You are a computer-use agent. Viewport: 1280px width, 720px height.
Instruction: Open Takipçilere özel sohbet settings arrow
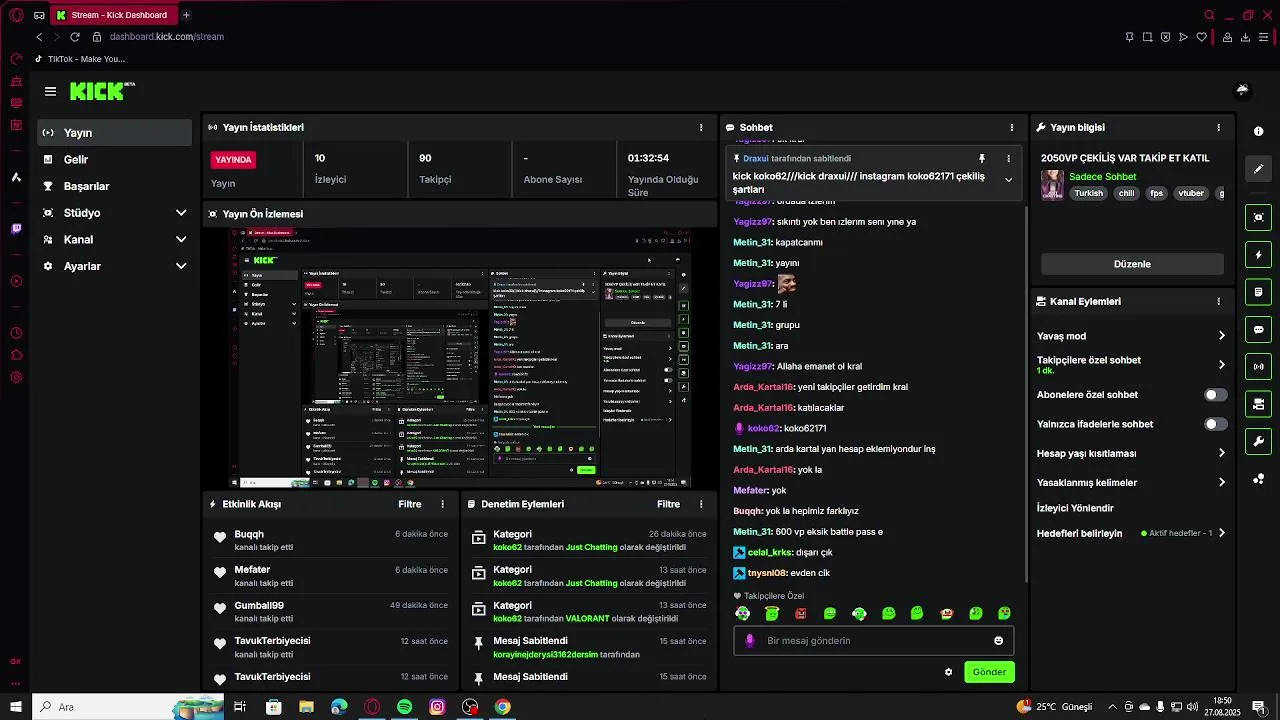pos(1221,365)
